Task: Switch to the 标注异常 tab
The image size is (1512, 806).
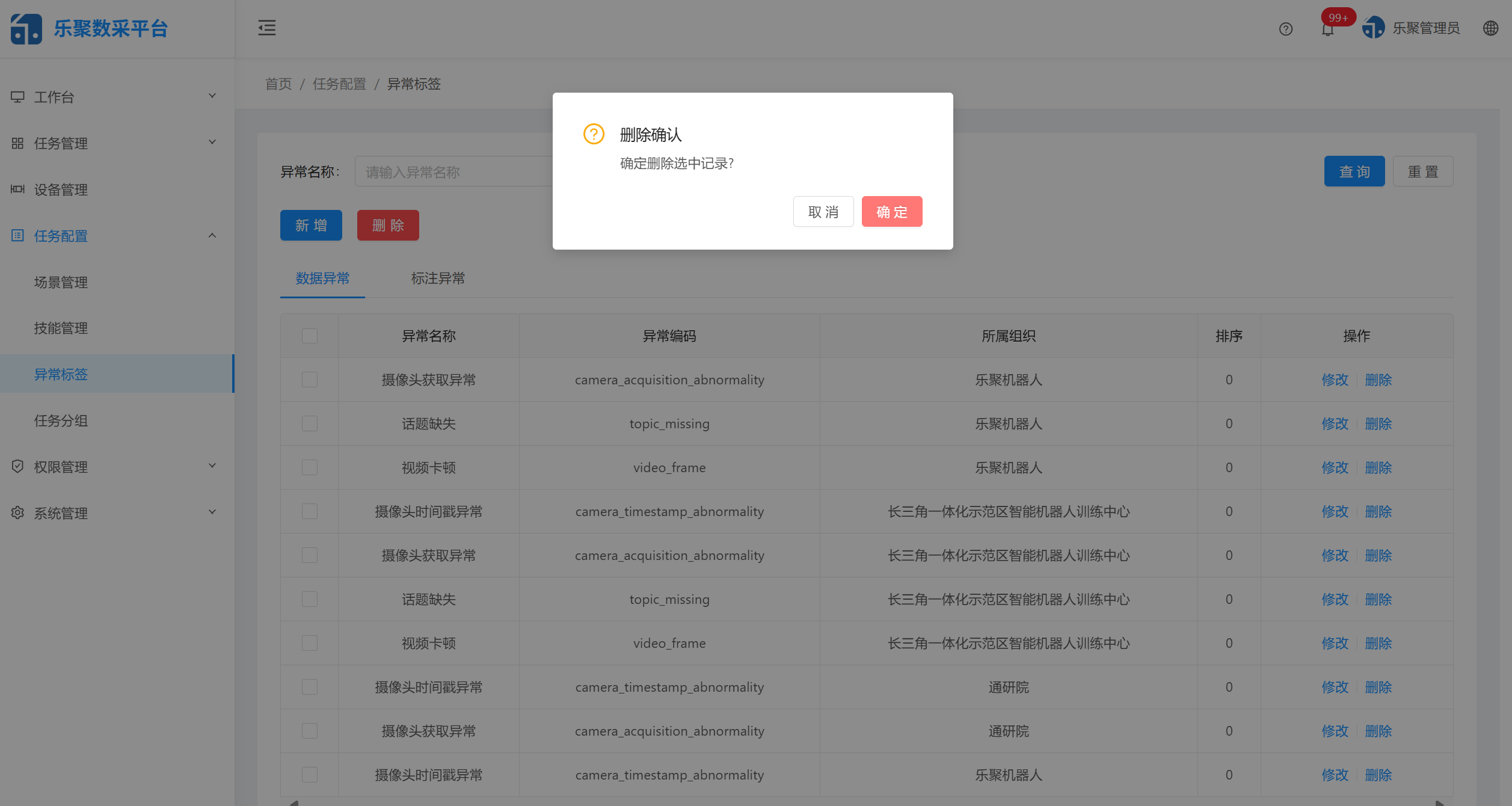Action: click(438, 278)
